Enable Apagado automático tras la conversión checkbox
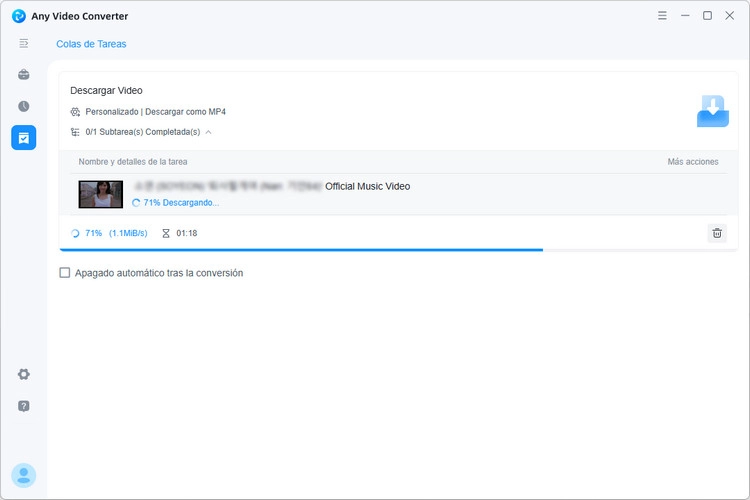The width and height of the screenshot is (750, 500). click(x=65, y=273)
